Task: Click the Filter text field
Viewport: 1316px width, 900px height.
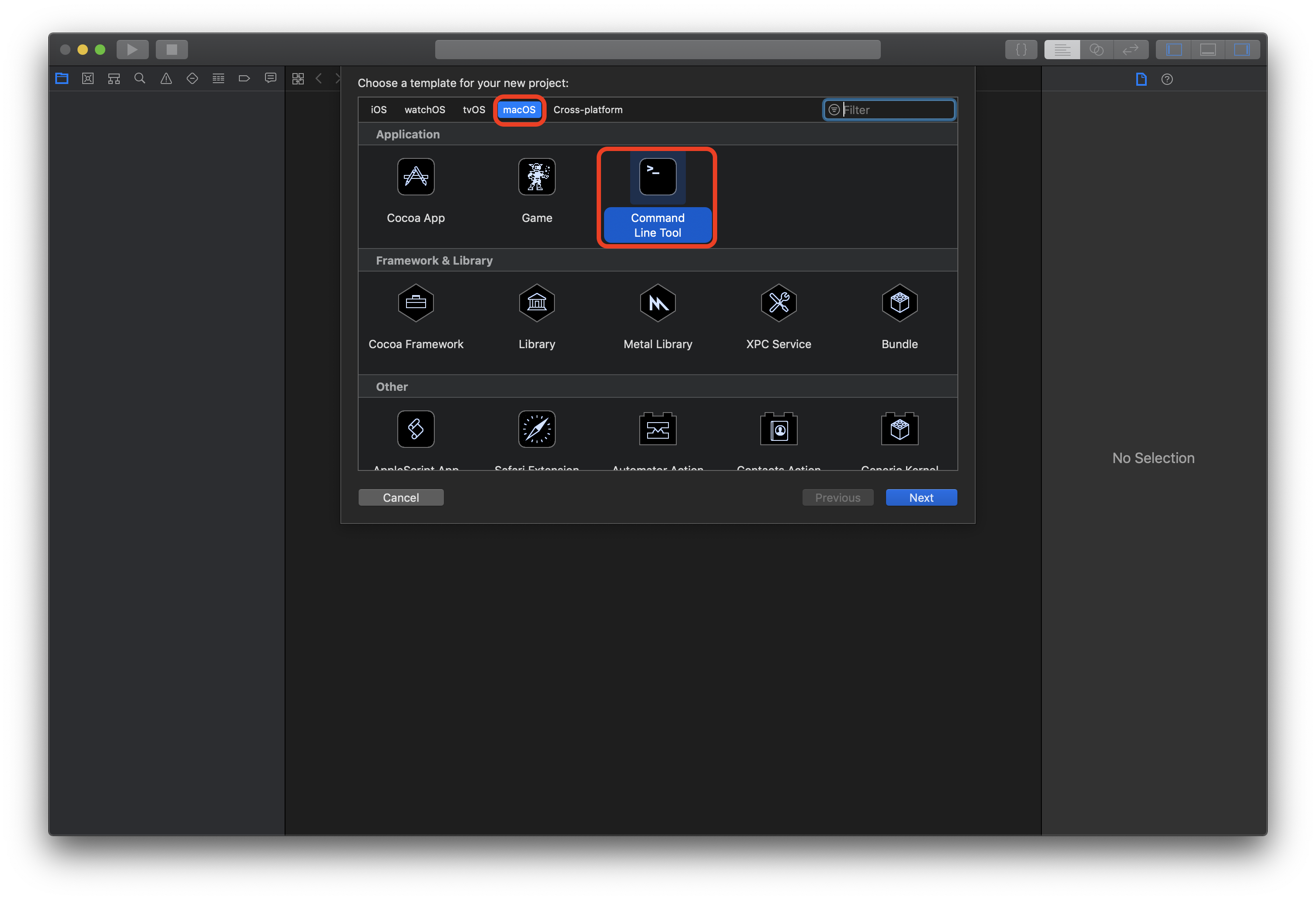Action: 889,110
